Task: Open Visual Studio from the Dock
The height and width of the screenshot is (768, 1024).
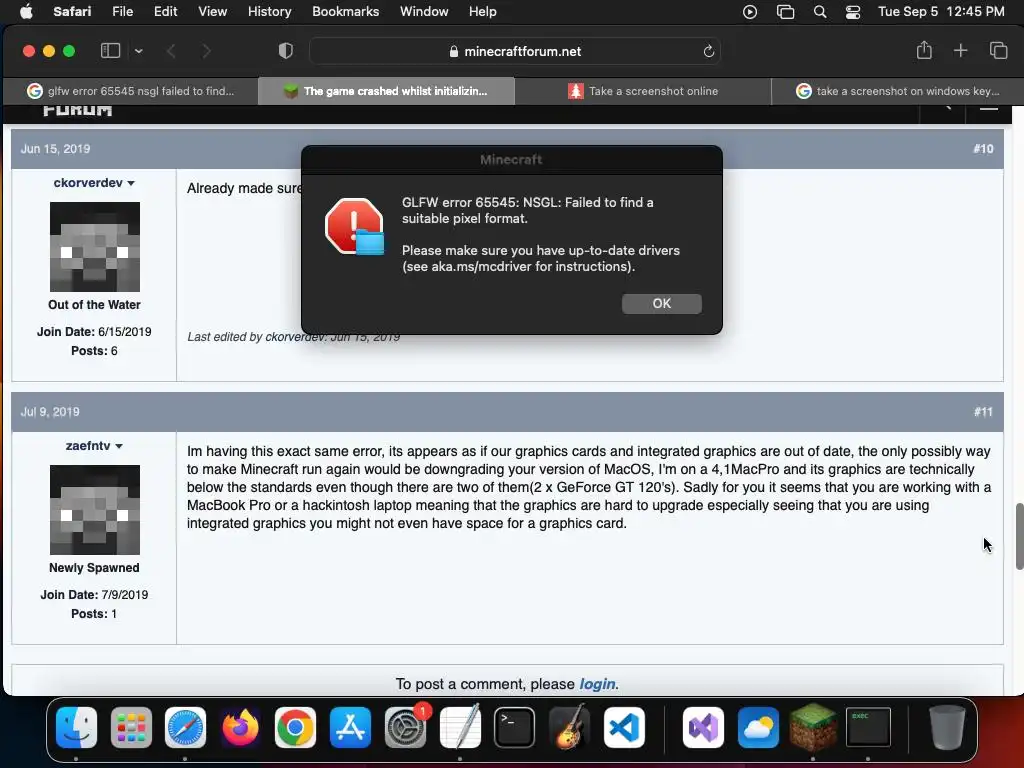Action: point(703,727)
